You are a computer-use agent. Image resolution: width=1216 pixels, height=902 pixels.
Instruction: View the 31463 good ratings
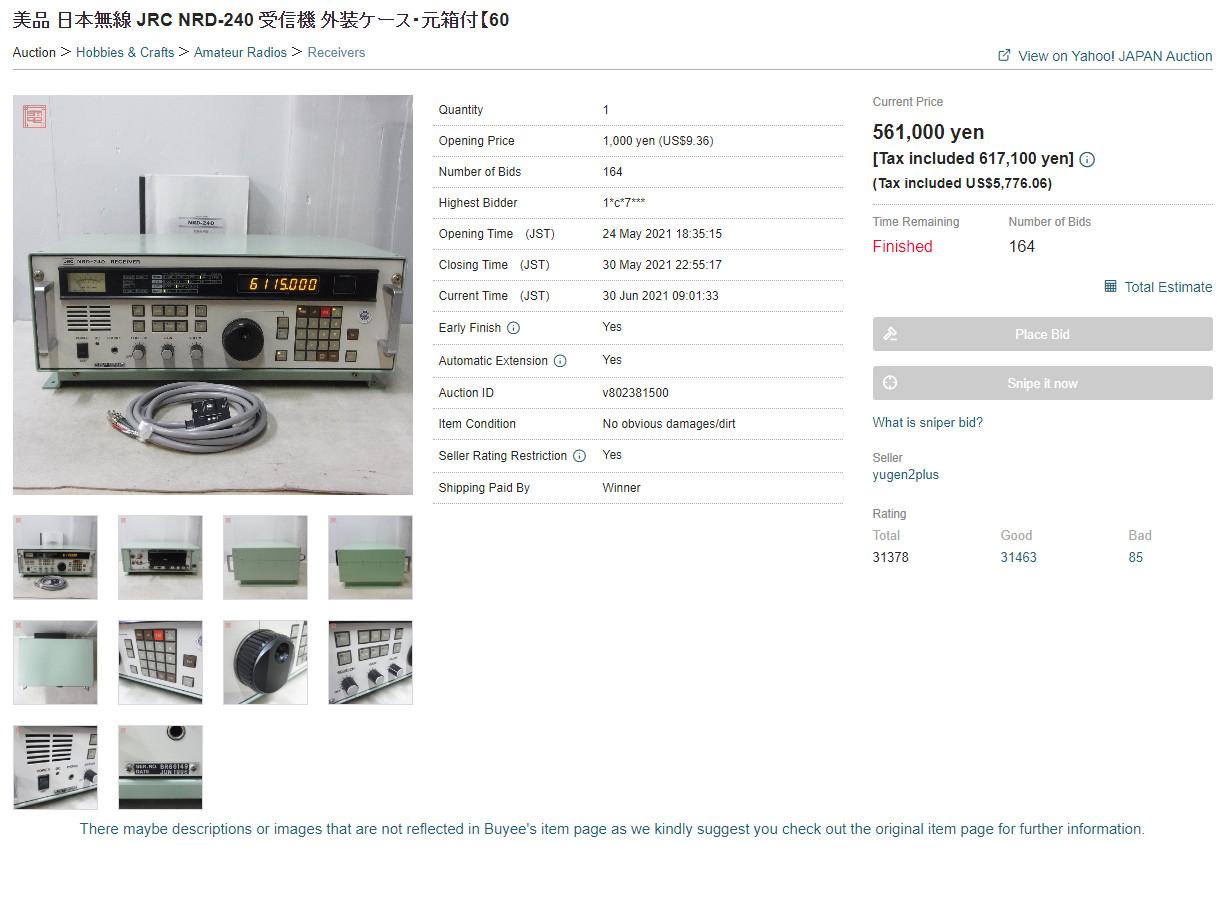point(1018,557)
